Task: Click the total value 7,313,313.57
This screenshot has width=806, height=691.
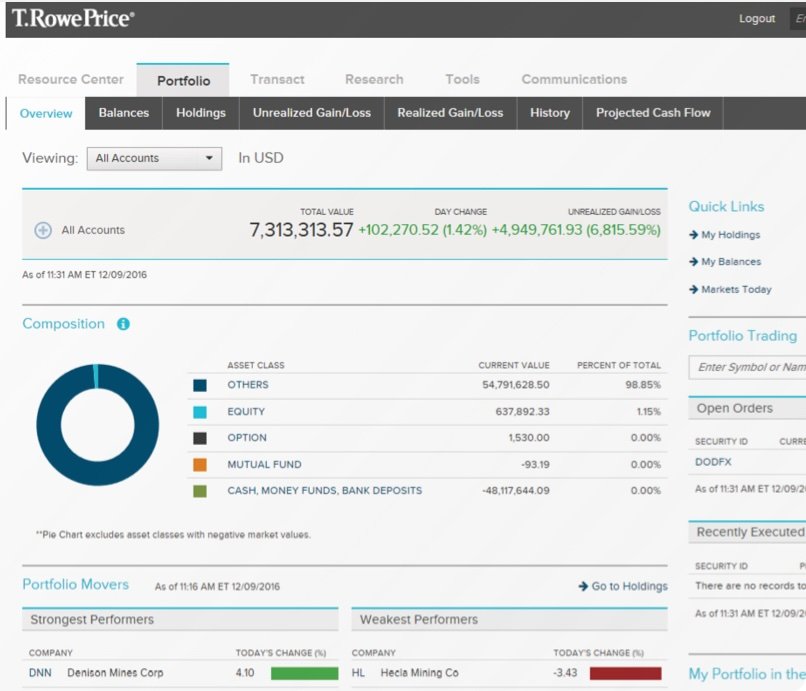Action: pyautogui.click(x=301, y=230)
